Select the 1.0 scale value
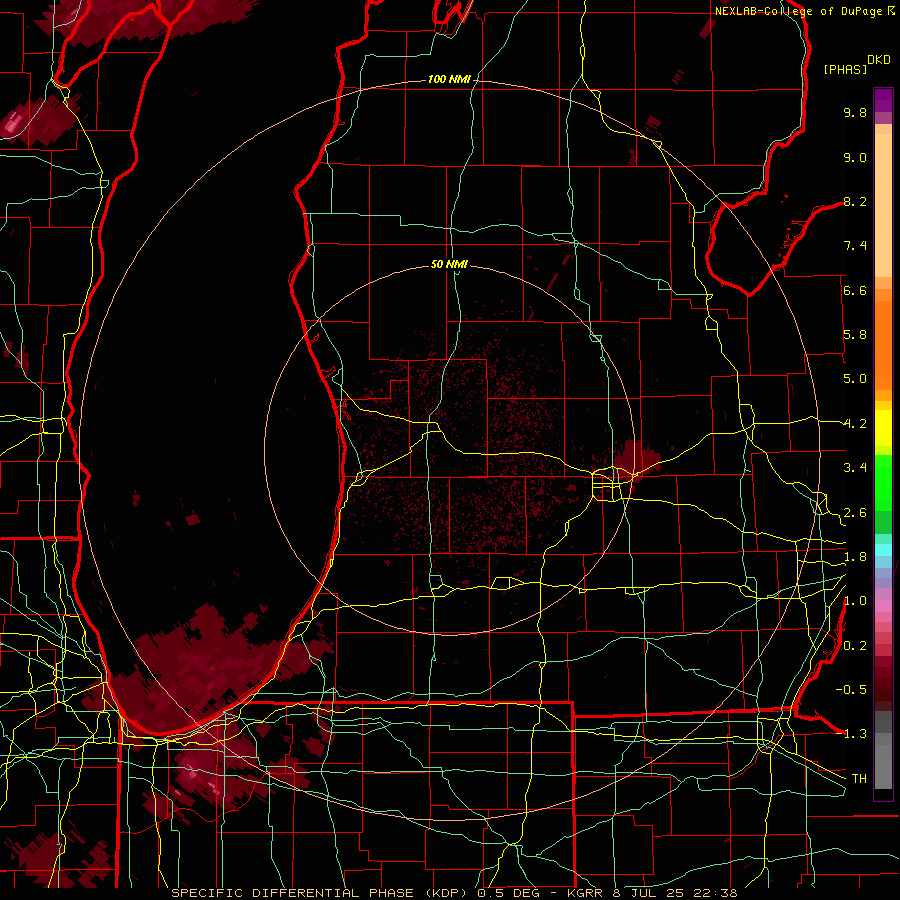Image resolution: width=900 pixels, height=900 pixels. point(855,601)
